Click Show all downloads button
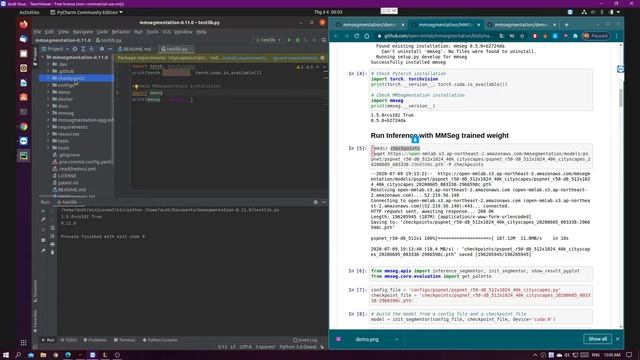 [598, 339]
